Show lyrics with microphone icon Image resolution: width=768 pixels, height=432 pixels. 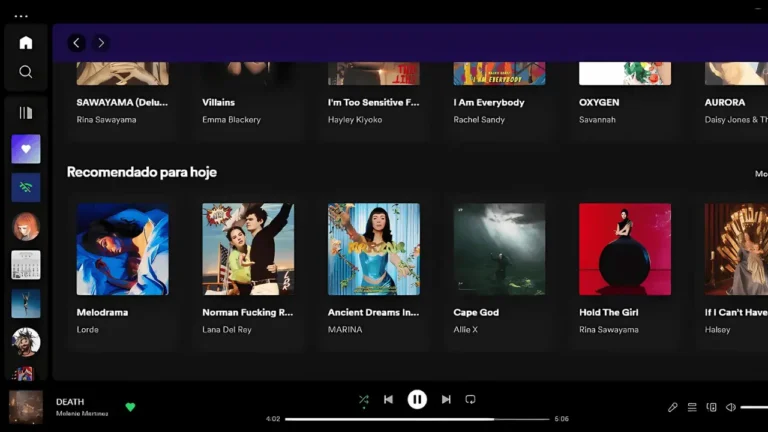point(672,407)
